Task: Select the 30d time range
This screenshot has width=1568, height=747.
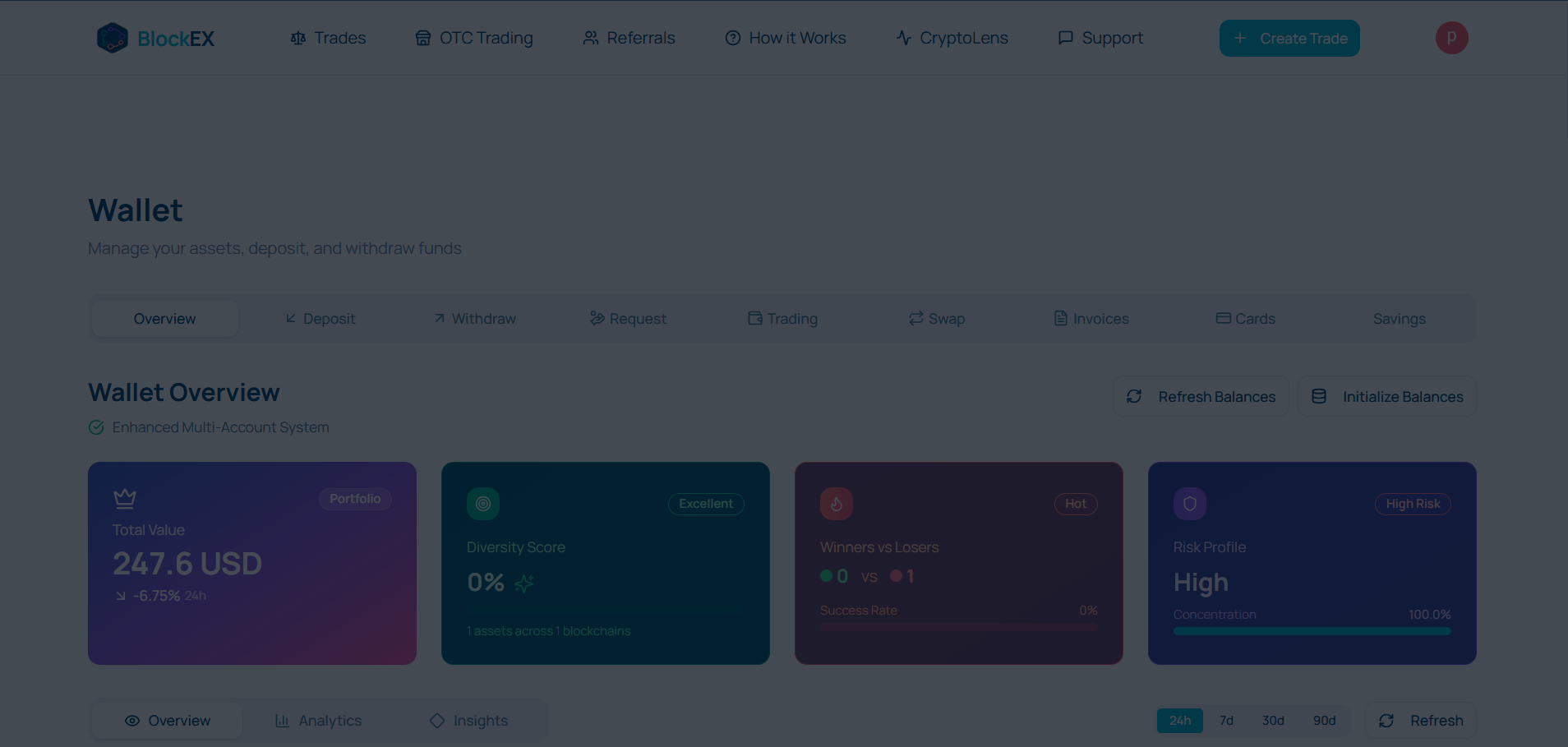Action: pos(1273,721)
